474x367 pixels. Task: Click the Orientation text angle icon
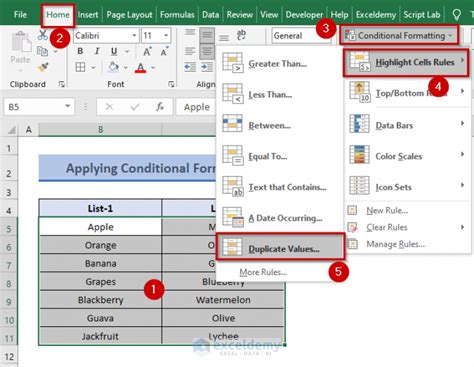coord(241,35)
